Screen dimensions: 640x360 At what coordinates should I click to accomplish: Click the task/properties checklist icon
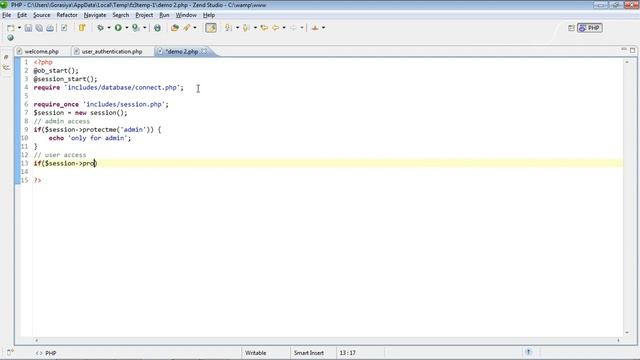(x=64, y=28)
